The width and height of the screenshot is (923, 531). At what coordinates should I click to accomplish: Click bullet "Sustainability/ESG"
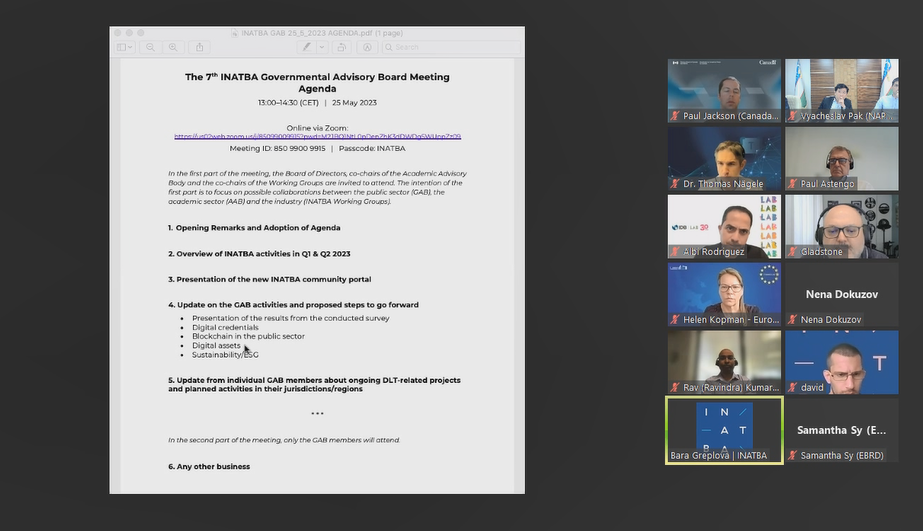[225, 355]
